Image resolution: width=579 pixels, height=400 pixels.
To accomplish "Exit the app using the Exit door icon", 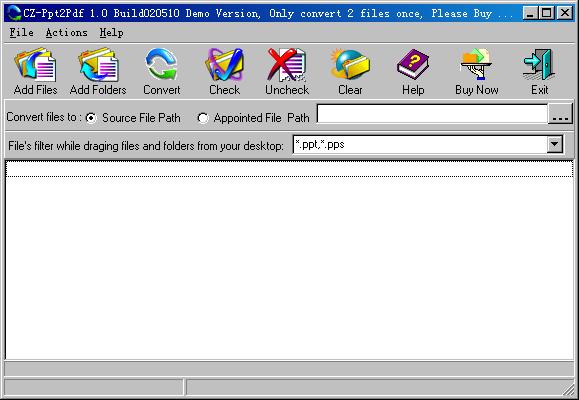I will coord(539,65).
